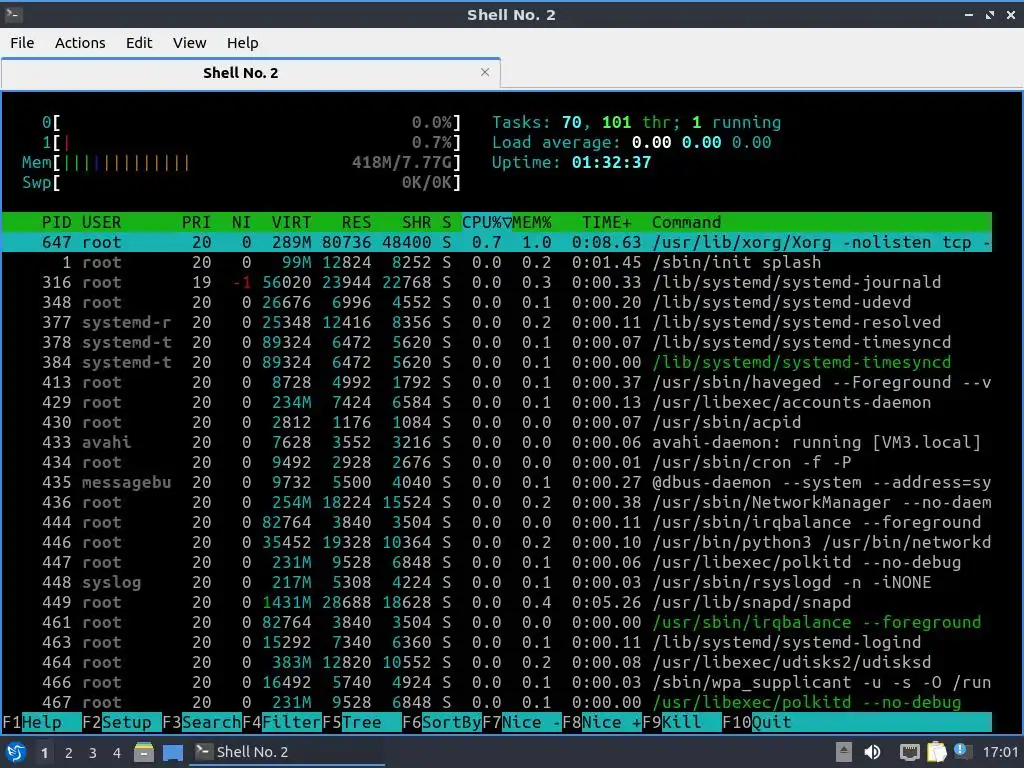Select the /usr/sbin/cron process row

[497, 462]
